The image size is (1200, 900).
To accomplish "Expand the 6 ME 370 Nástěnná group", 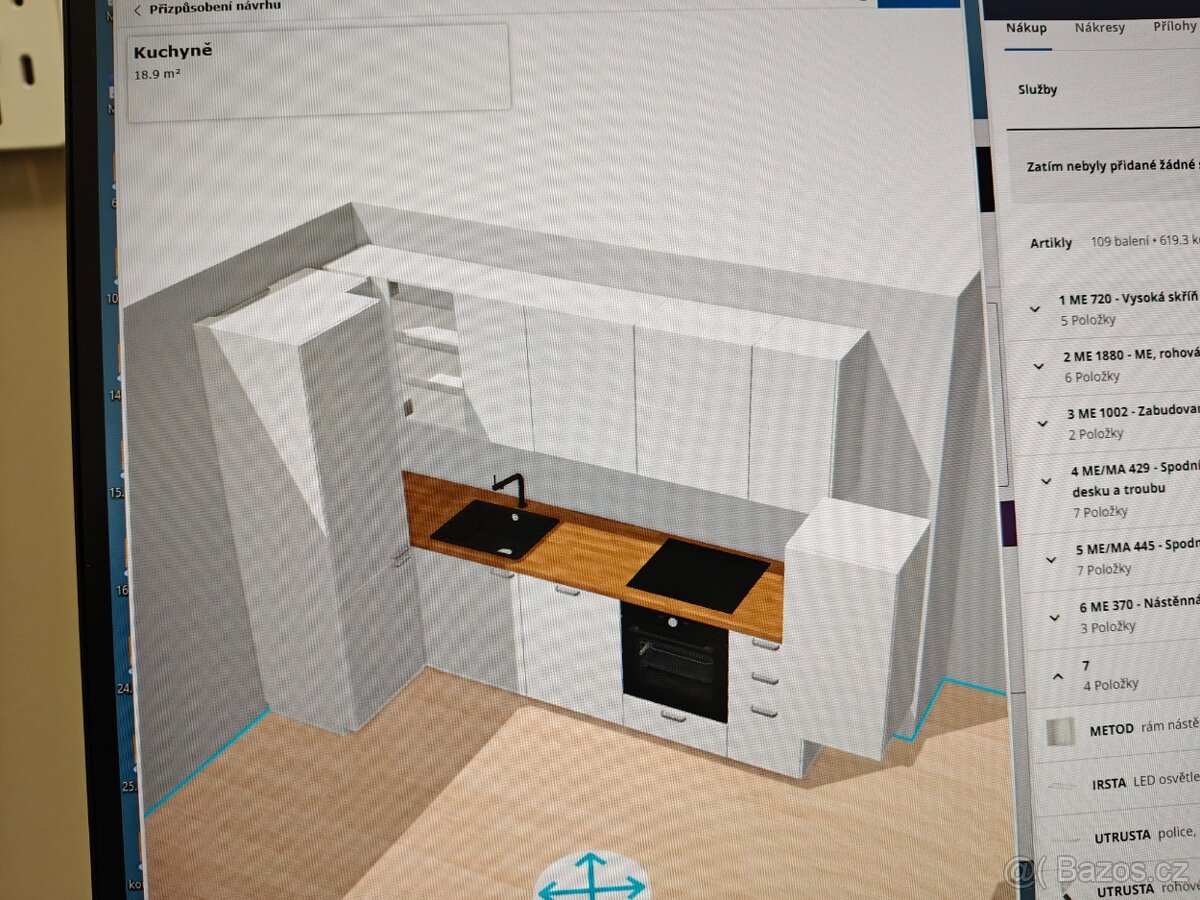I will [1054, 617].
